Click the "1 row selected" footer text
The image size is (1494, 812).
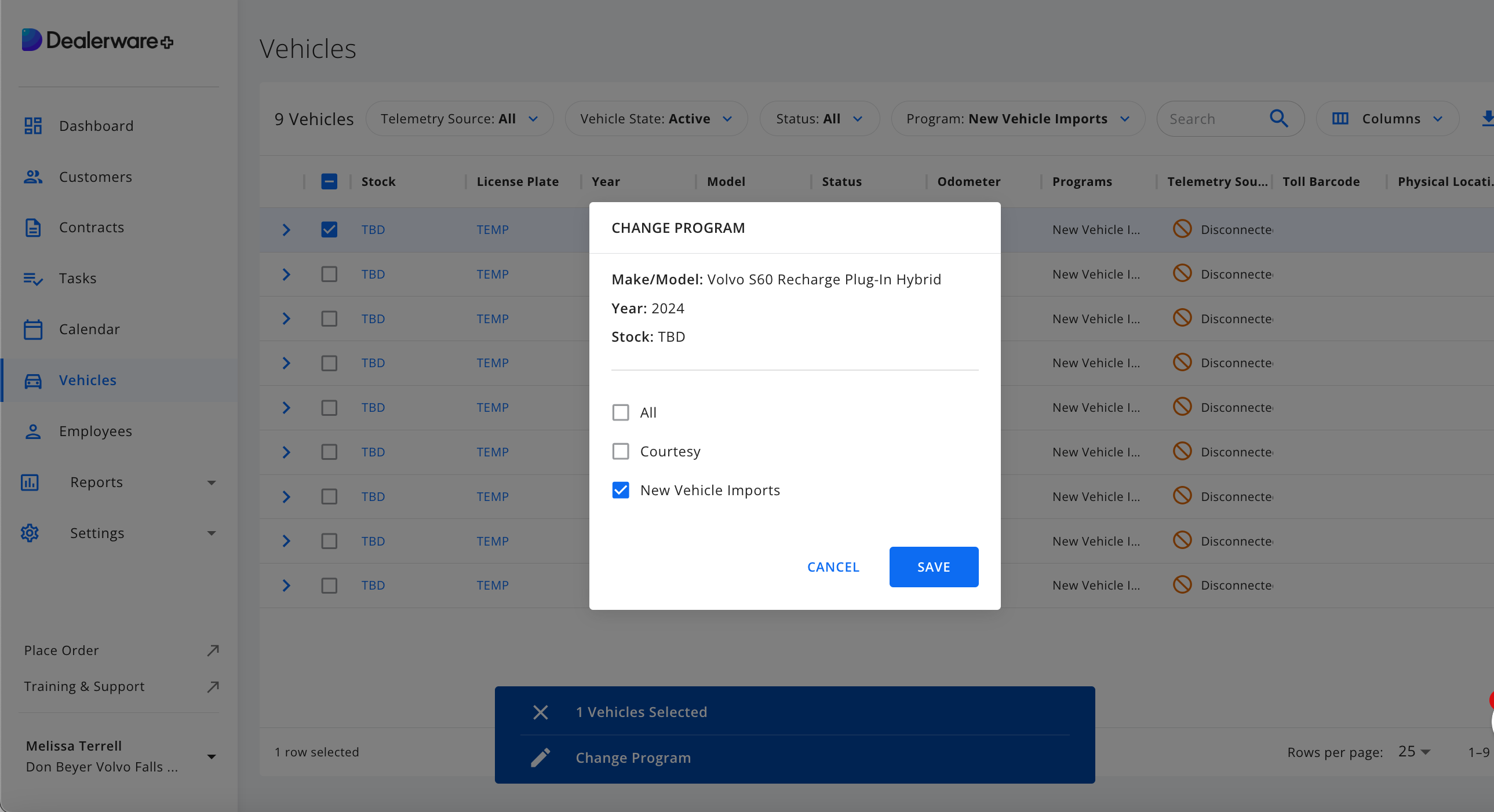pos(316,752)
